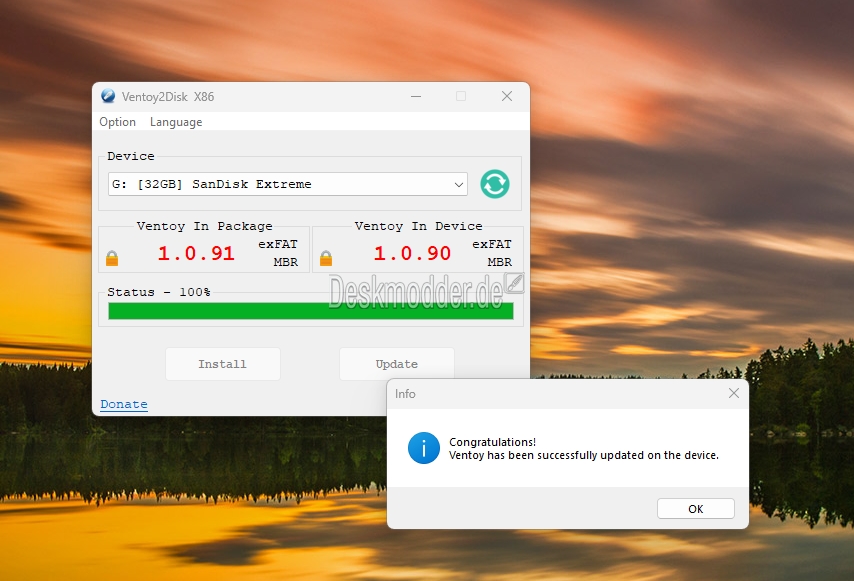
Task: Click the green status progress bar
Action: point(310,311)
